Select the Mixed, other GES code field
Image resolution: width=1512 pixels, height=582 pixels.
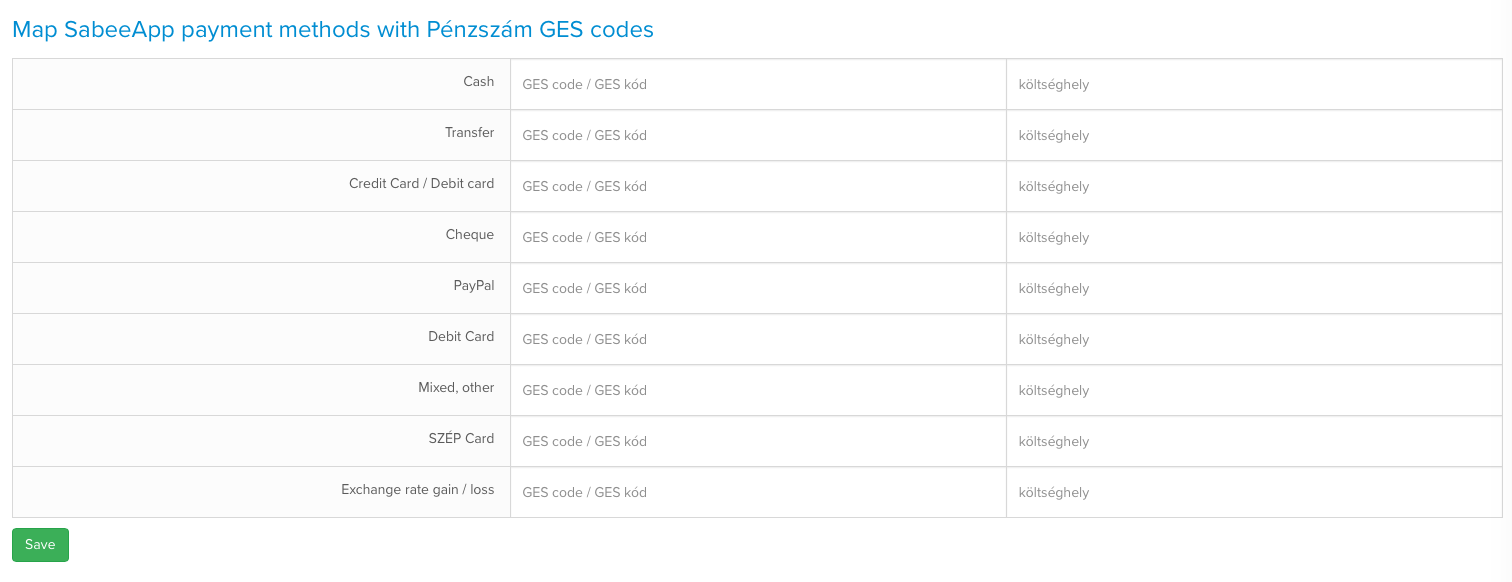point(758,391)
